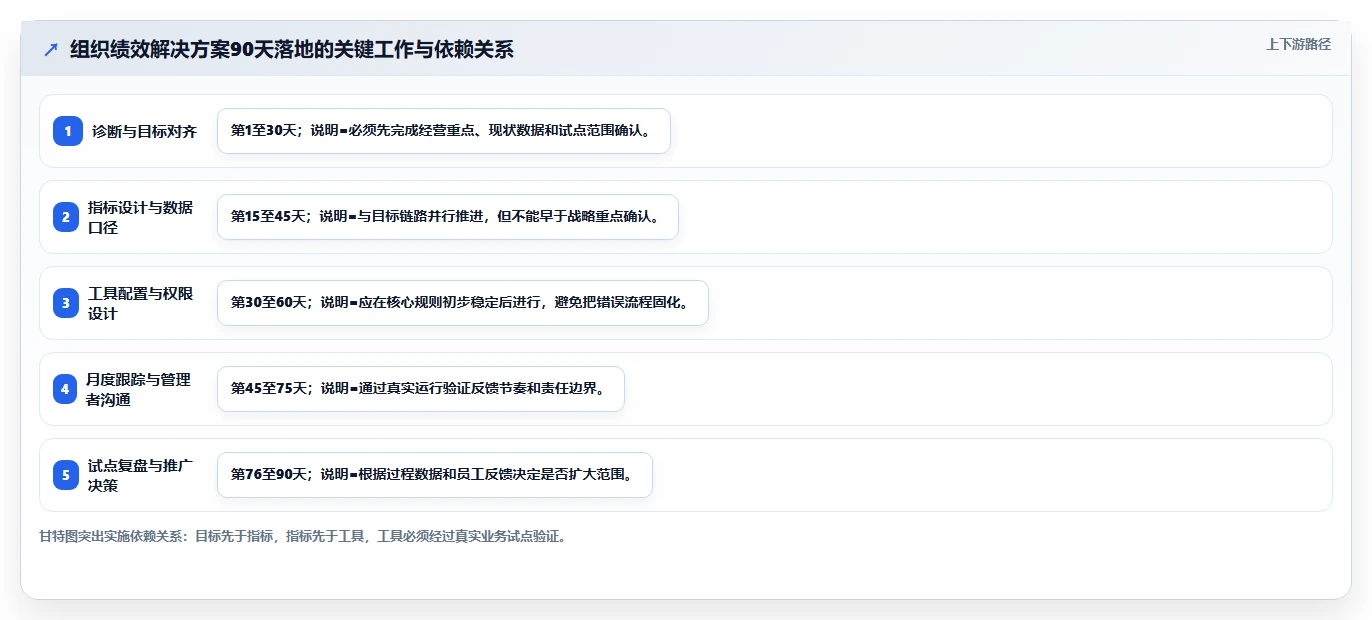Click the footnote starting 甘特图突出实施依赖关系
Image resolution: width=1372 pixels, height=620 pixels.
(x=304, y=536)
